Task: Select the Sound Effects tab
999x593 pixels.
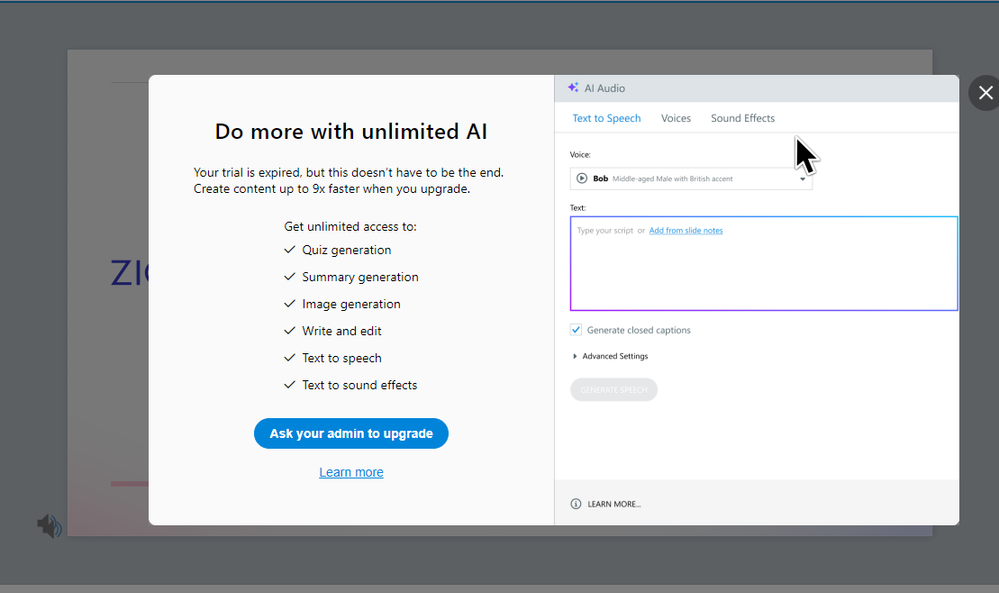Action: pyautogui.click(x=742, y=118)
